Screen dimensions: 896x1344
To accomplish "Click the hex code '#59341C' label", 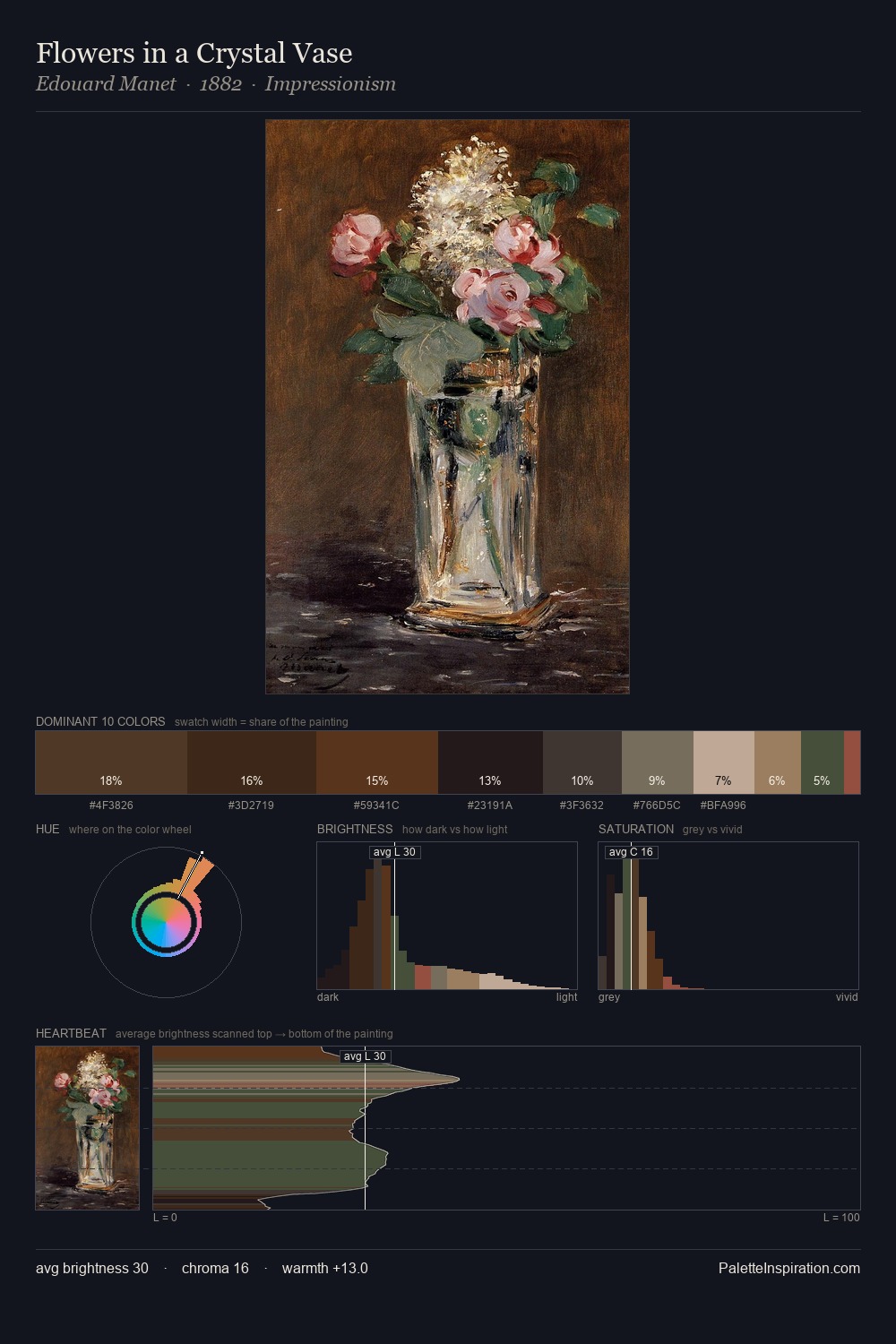I will [377, 805].
